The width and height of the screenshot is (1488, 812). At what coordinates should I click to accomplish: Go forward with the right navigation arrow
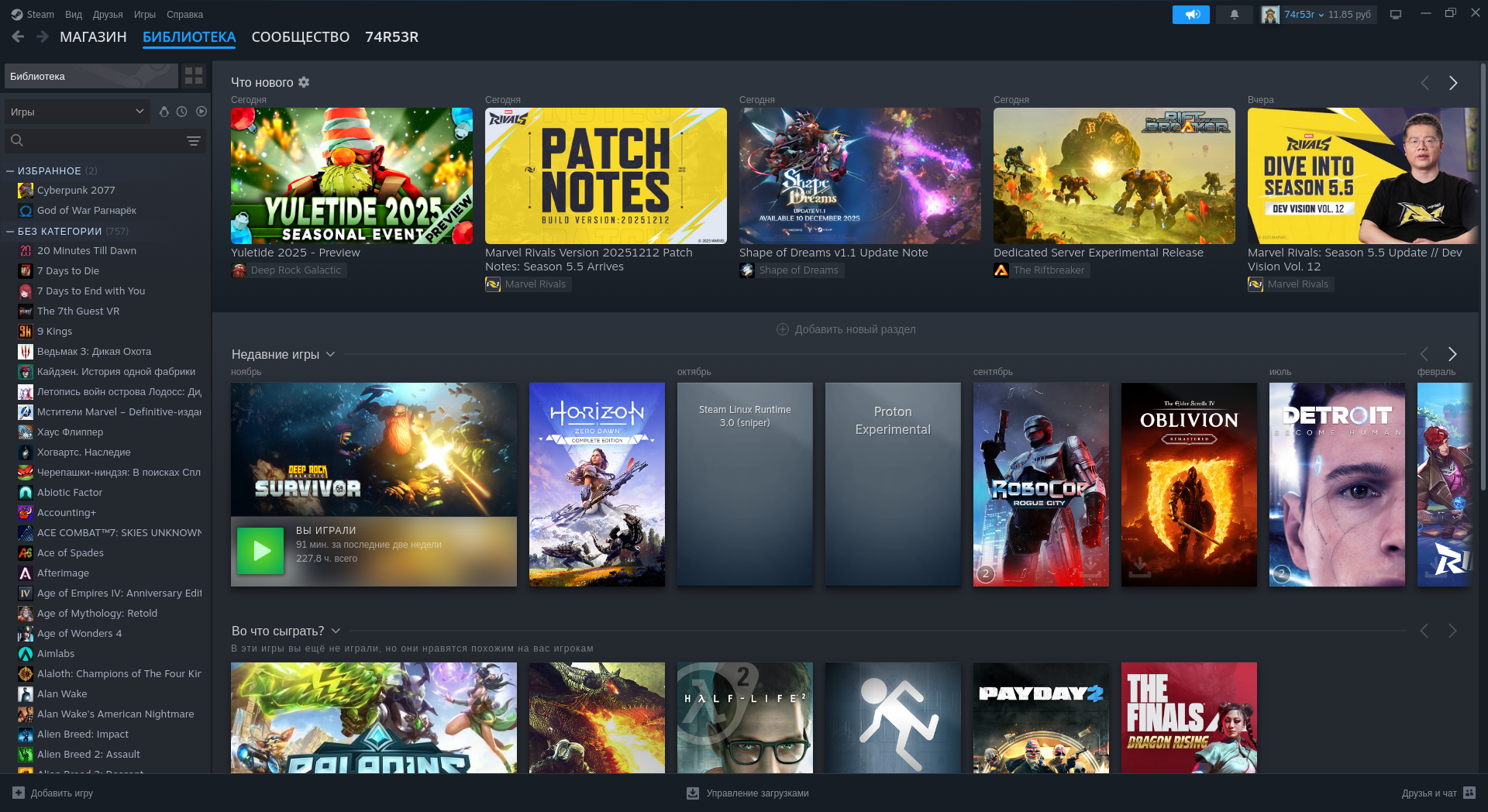click(43, 36)
